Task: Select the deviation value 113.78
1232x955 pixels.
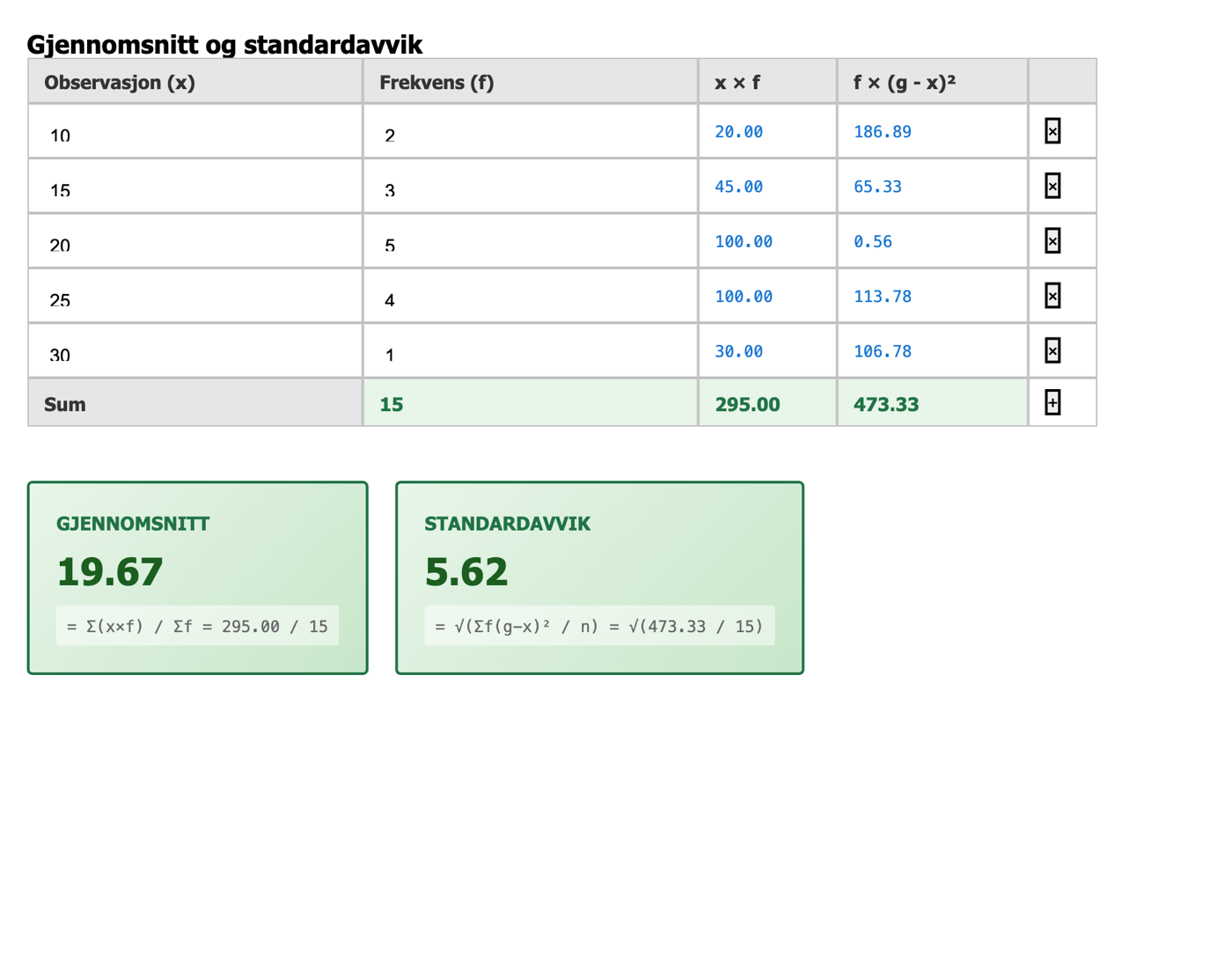Action: [x=883, y=297]
